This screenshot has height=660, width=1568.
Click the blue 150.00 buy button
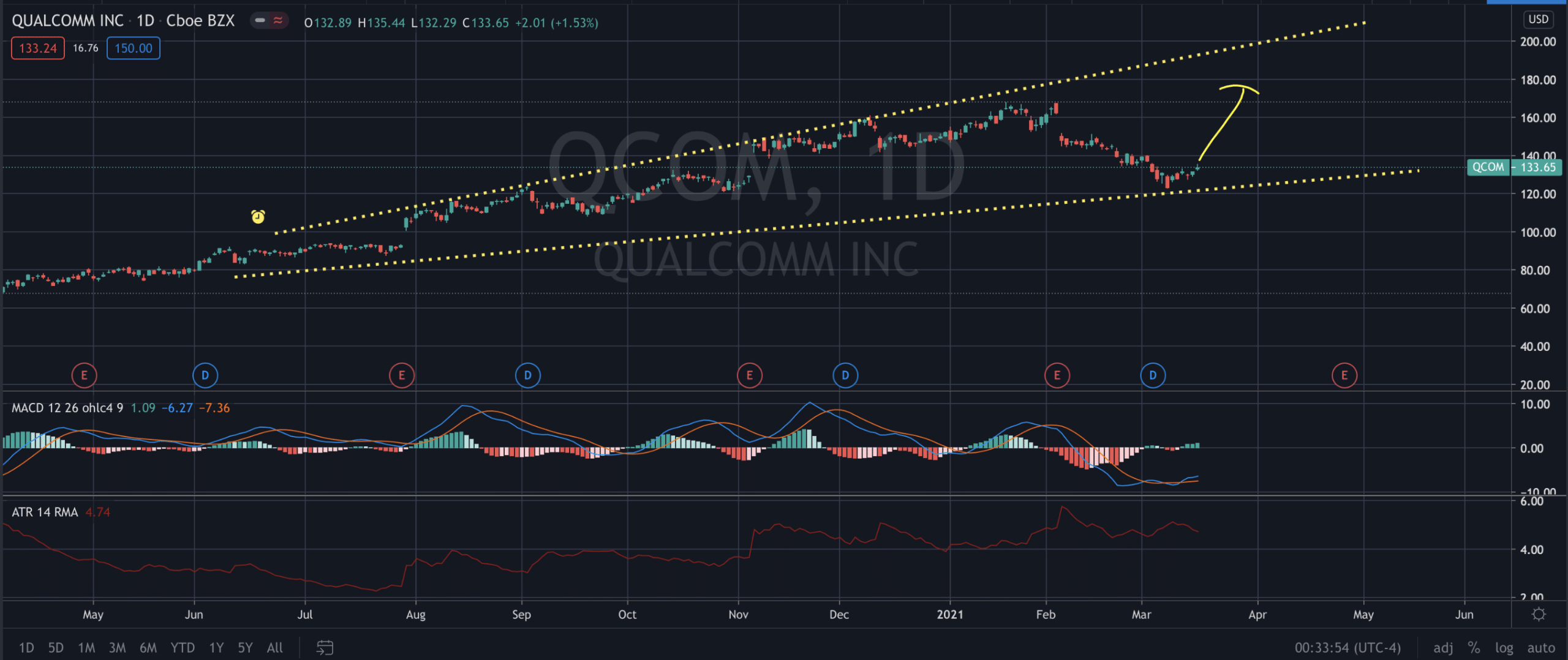134,48
